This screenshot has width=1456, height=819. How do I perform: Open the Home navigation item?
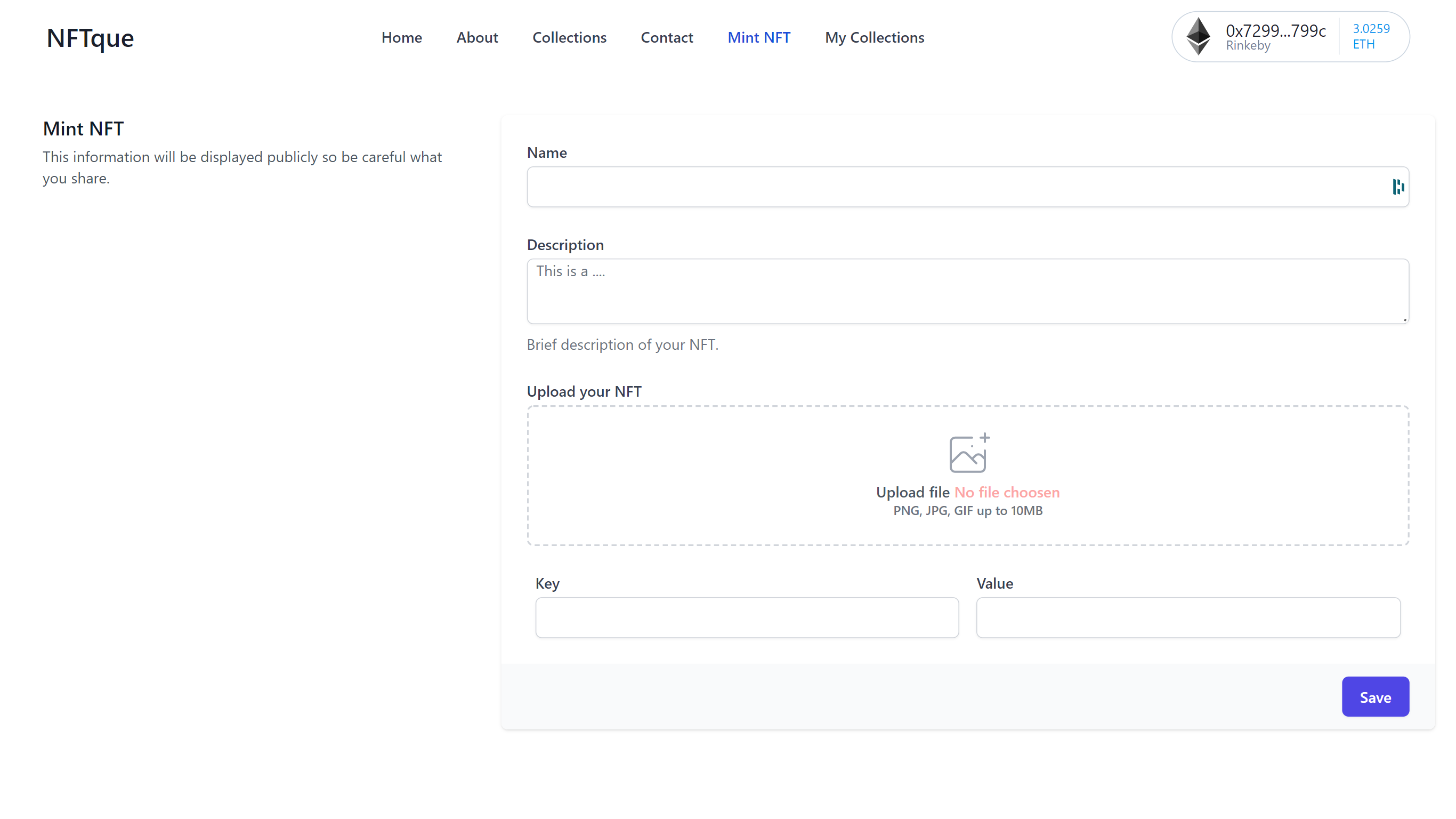point(401,37)
